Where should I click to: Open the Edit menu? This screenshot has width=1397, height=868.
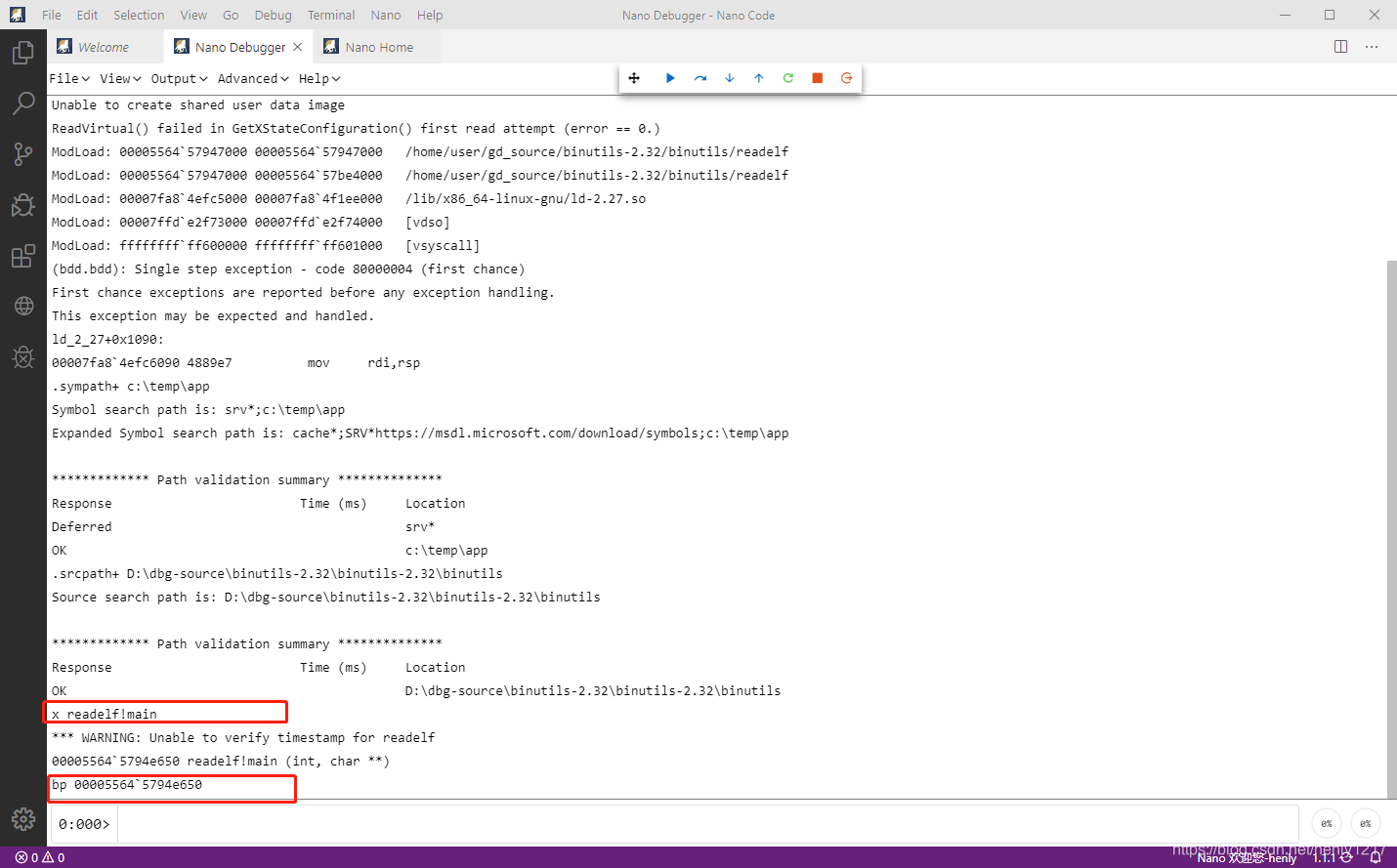click(88, 15)
